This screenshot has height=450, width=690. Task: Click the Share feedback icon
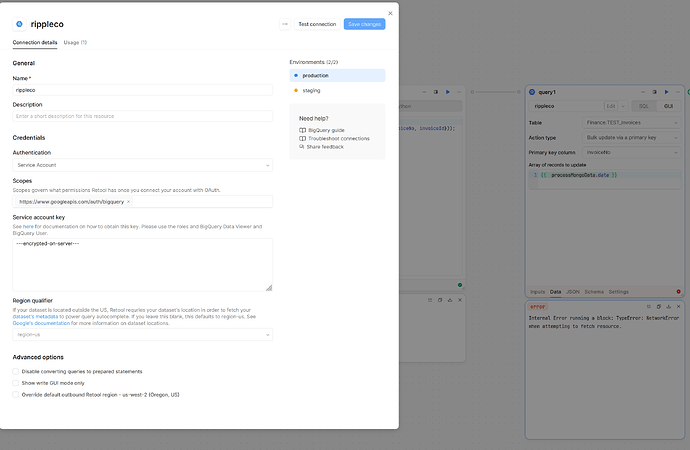pos(303,147)
